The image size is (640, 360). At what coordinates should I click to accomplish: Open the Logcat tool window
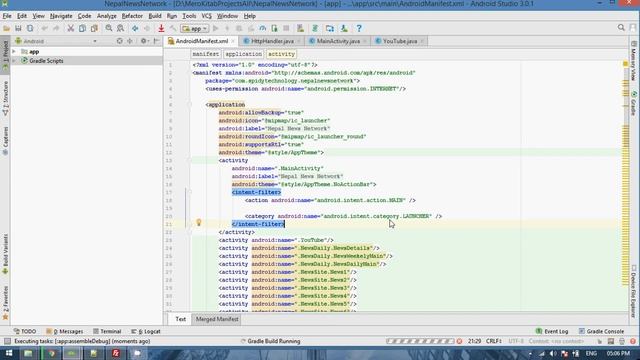(x=146, y=331)
